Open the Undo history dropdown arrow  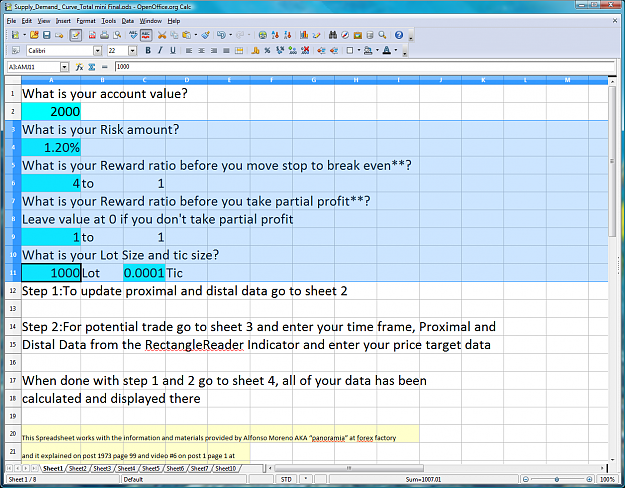(x=230, y=35)
